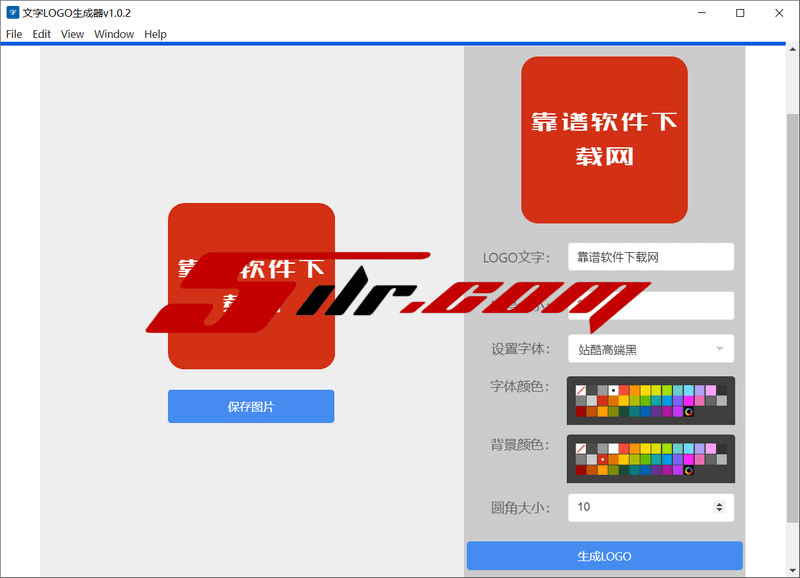Open the File menu
800x578 pixels.
point(14,34)
